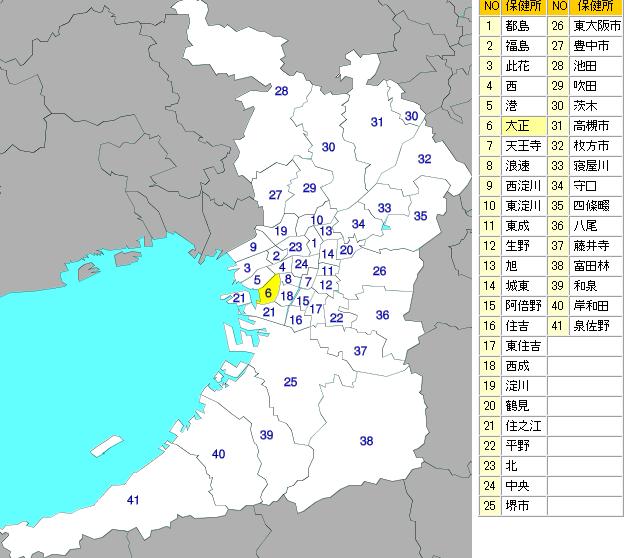Click map region 26 on the map
Screen dimensions: 629x558
coord(379,271)
